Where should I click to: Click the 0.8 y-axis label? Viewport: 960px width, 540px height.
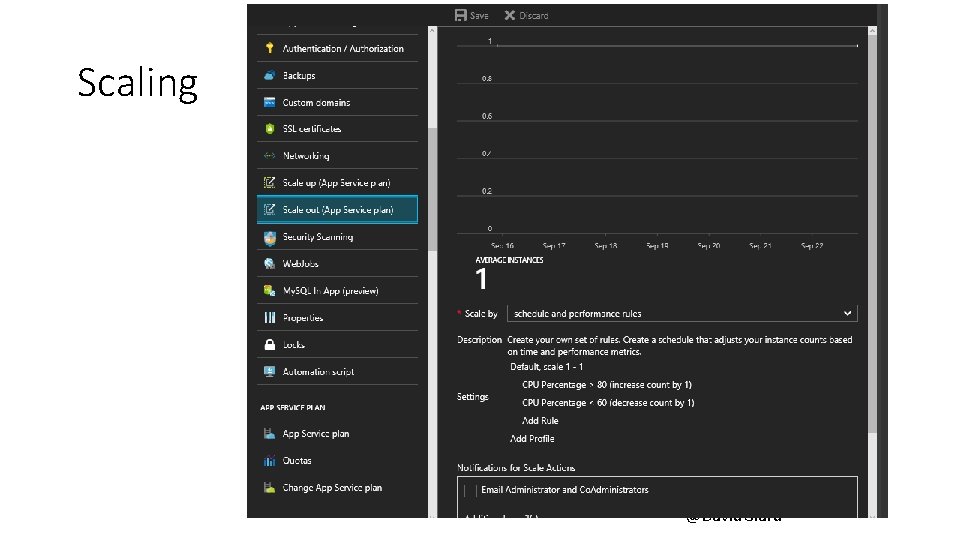coord(487,78)
